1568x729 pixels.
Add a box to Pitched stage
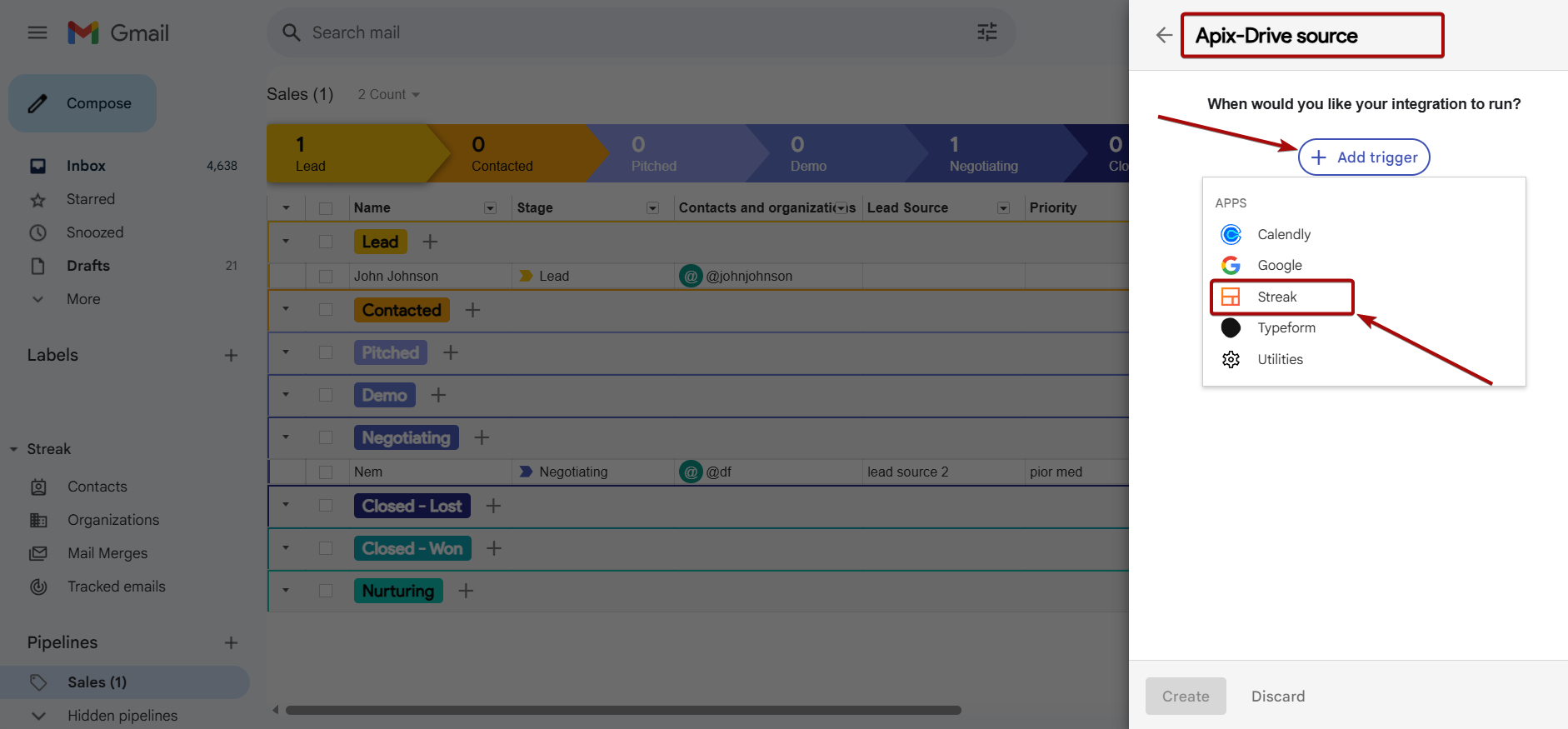point(451,352)
